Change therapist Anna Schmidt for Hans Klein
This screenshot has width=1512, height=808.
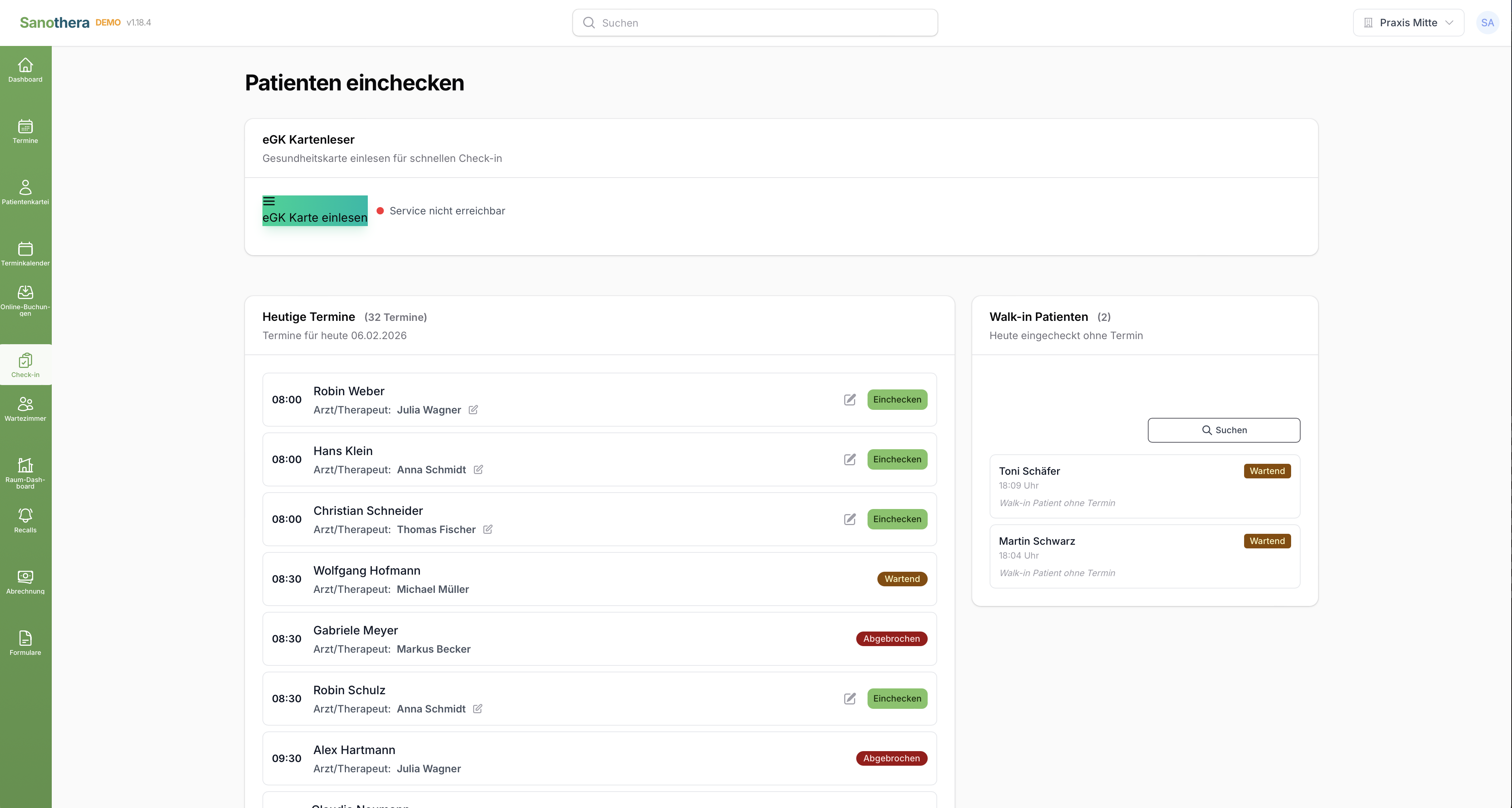(478, 470)
